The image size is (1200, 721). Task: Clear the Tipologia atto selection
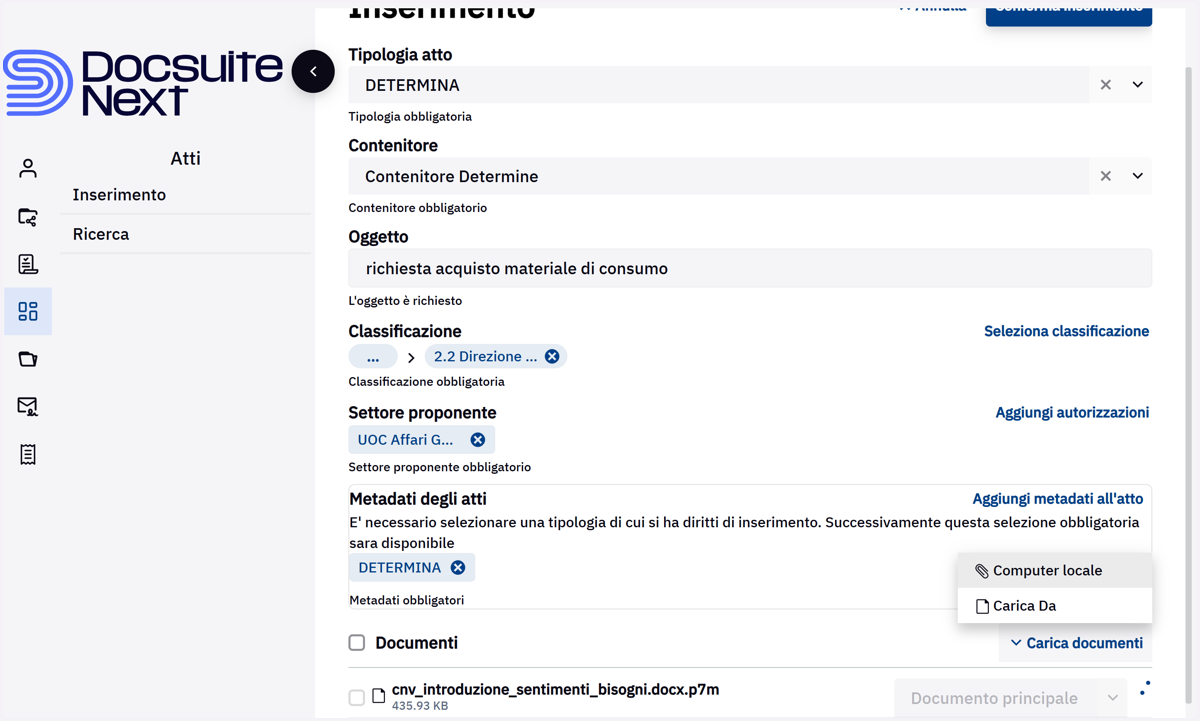1105,85
